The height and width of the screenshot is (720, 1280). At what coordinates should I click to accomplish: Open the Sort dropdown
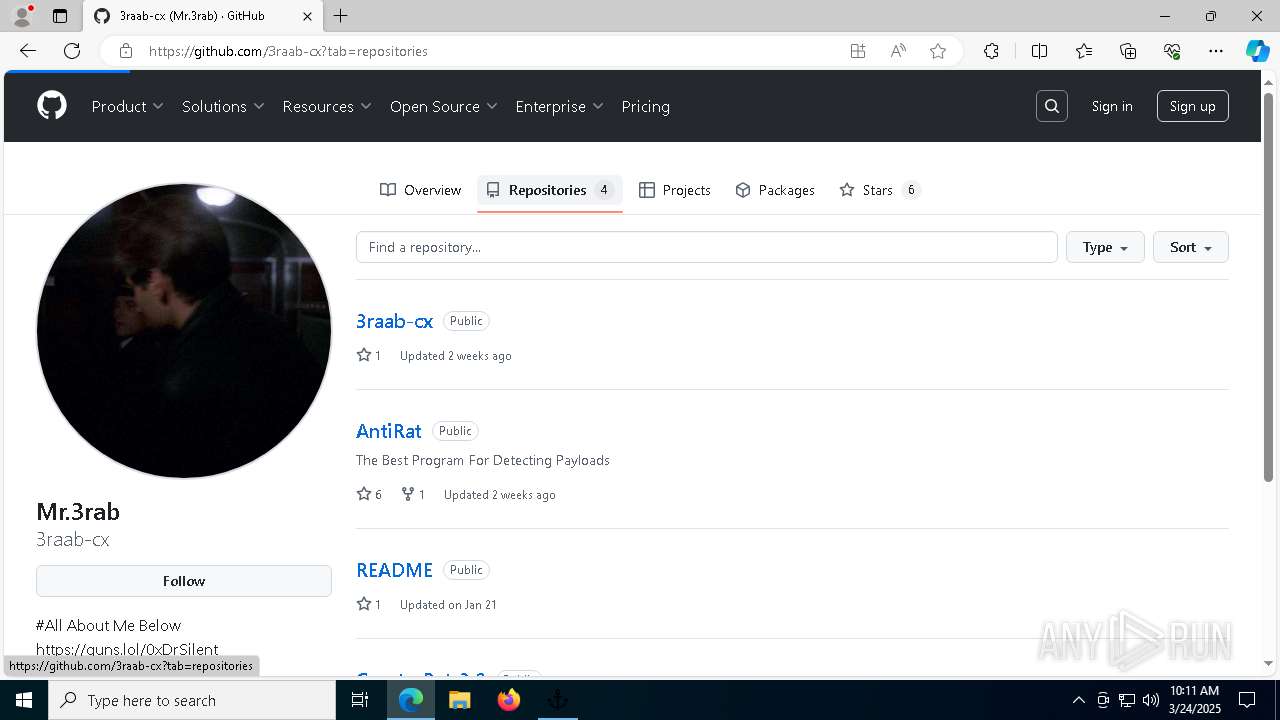(x=1191, y=247)
